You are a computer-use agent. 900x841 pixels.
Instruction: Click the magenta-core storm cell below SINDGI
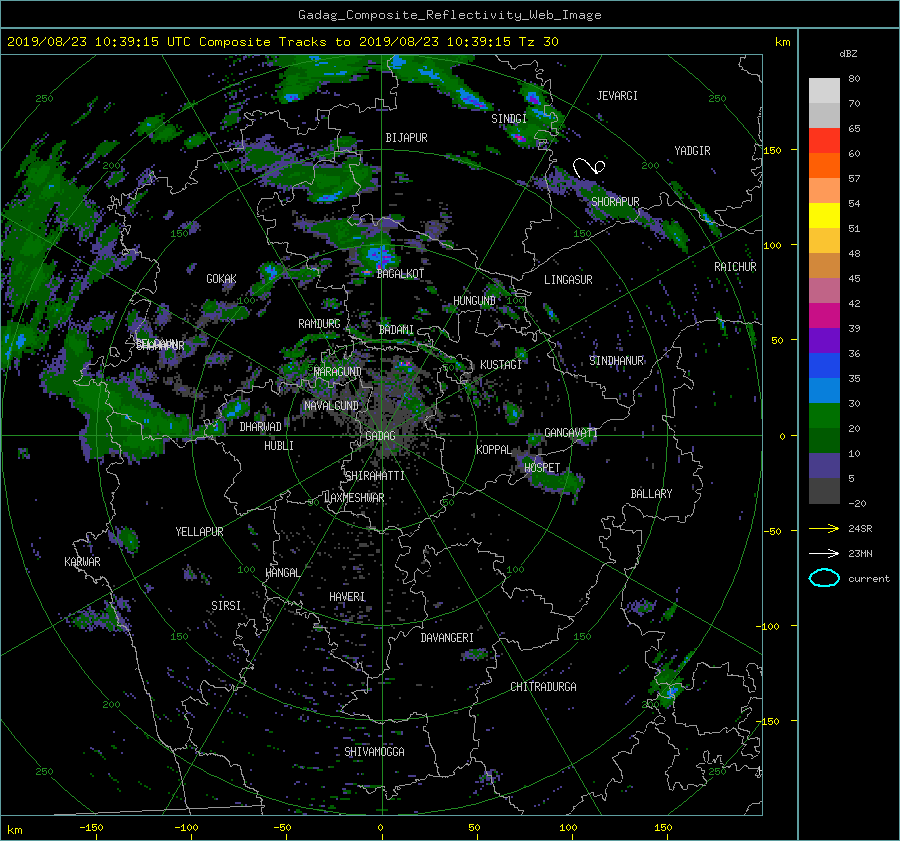click(x=519, y=137)
